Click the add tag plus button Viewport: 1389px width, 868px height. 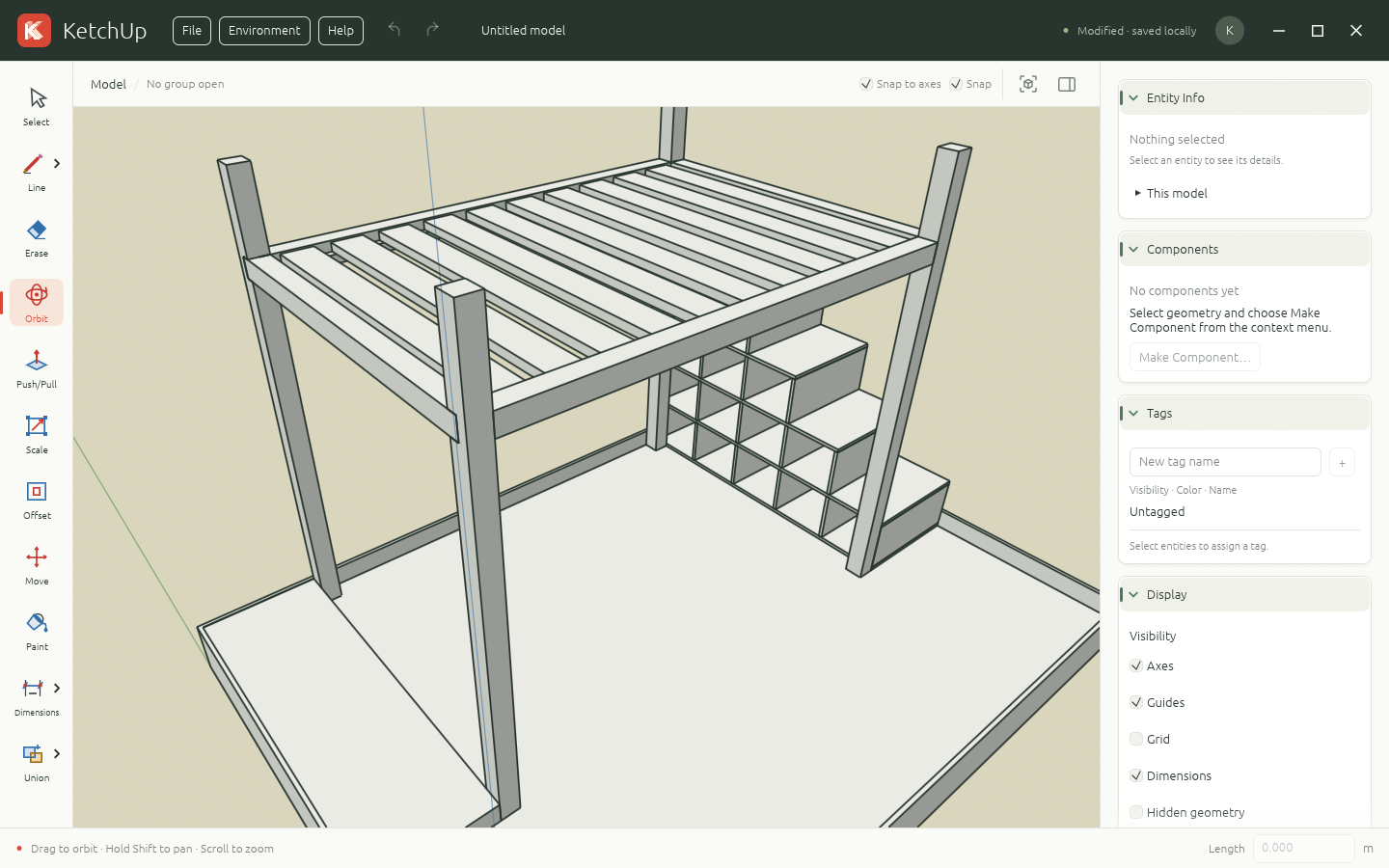(1342, 462)
